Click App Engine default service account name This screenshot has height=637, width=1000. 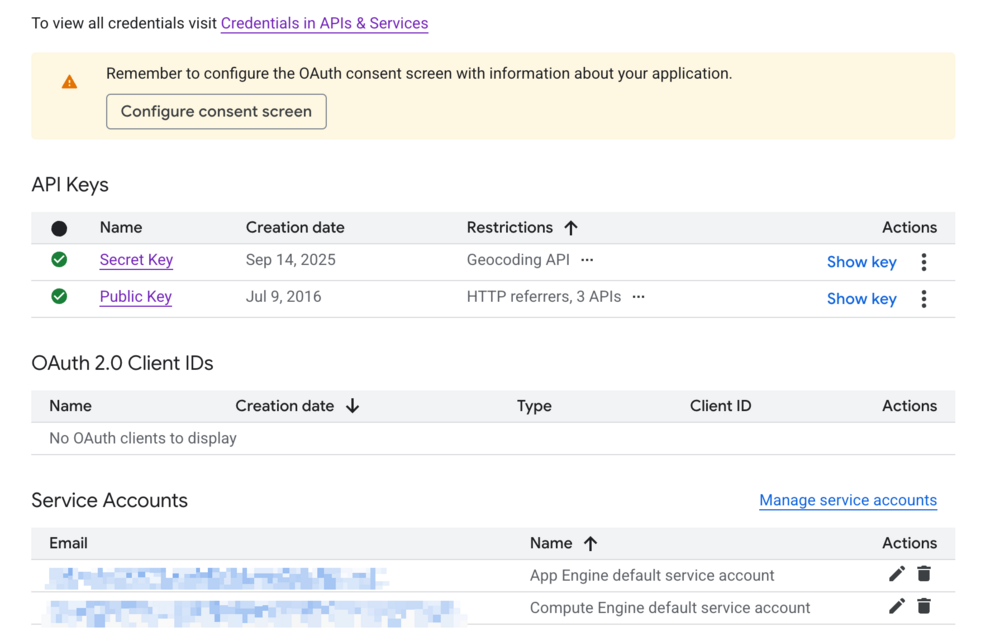point(652,576)
